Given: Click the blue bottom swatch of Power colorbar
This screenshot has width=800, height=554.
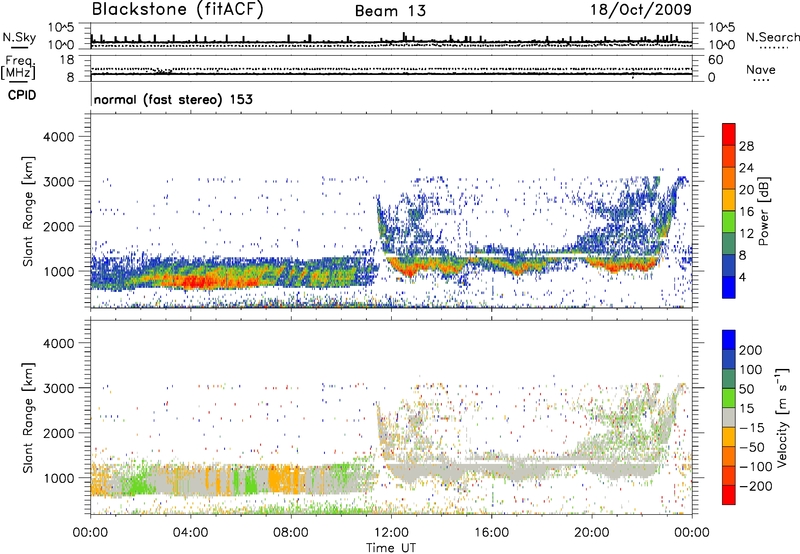Looking at the screenshot, I should [729, 287].
